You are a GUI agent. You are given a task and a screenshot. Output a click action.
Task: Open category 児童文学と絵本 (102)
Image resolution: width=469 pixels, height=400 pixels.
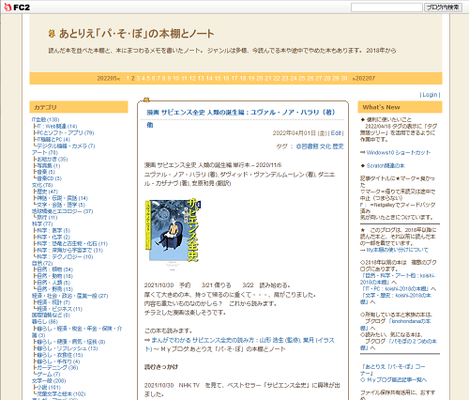(61, 394)
